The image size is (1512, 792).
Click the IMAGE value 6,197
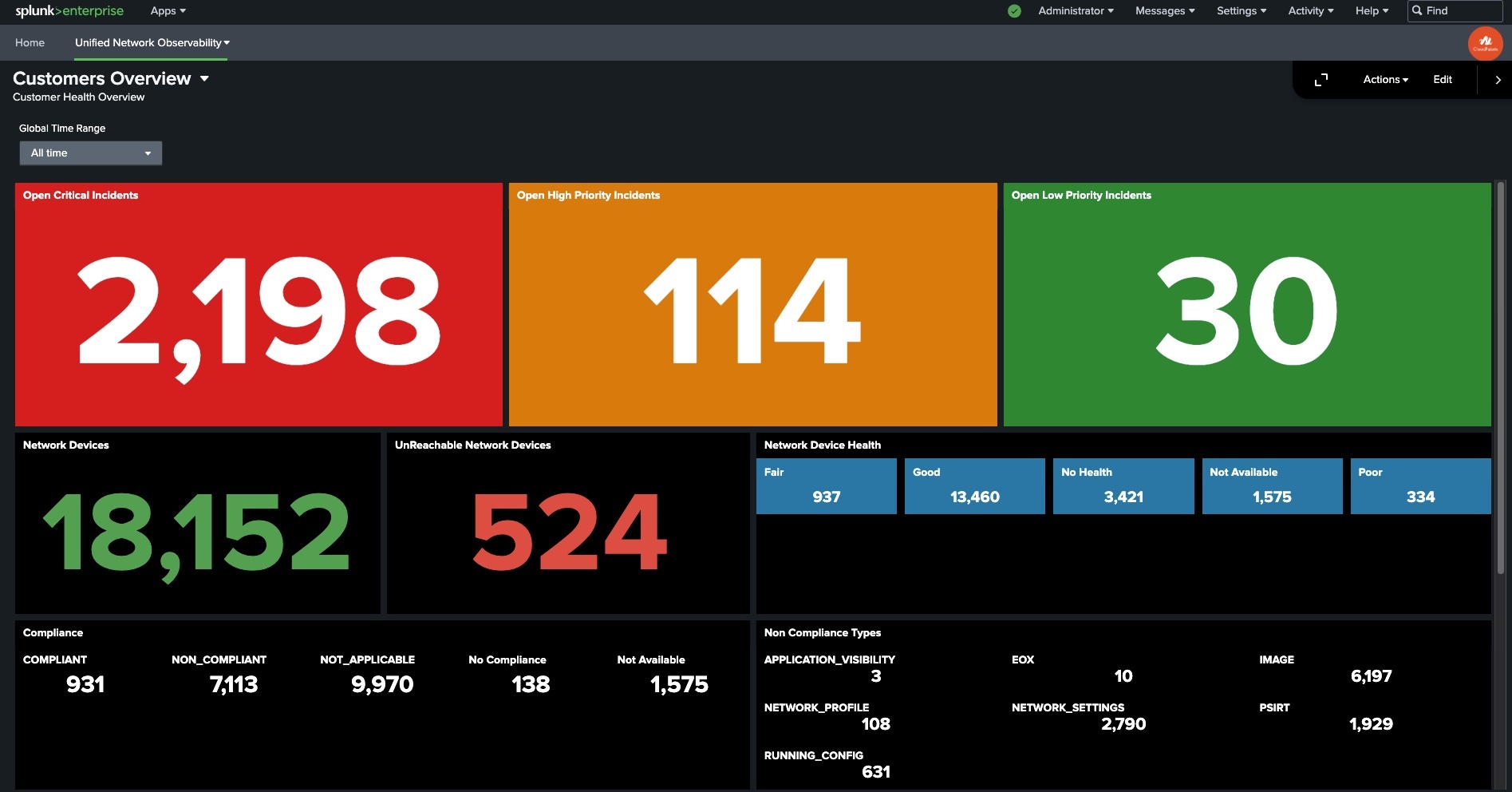tap(1371, 676)
